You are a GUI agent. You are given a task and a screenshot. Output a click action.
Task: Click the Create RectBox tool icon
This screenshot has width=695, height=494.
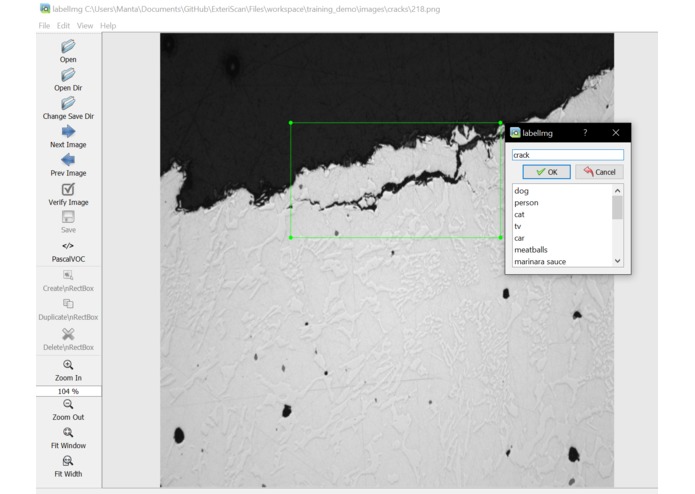tap(68, 275)
